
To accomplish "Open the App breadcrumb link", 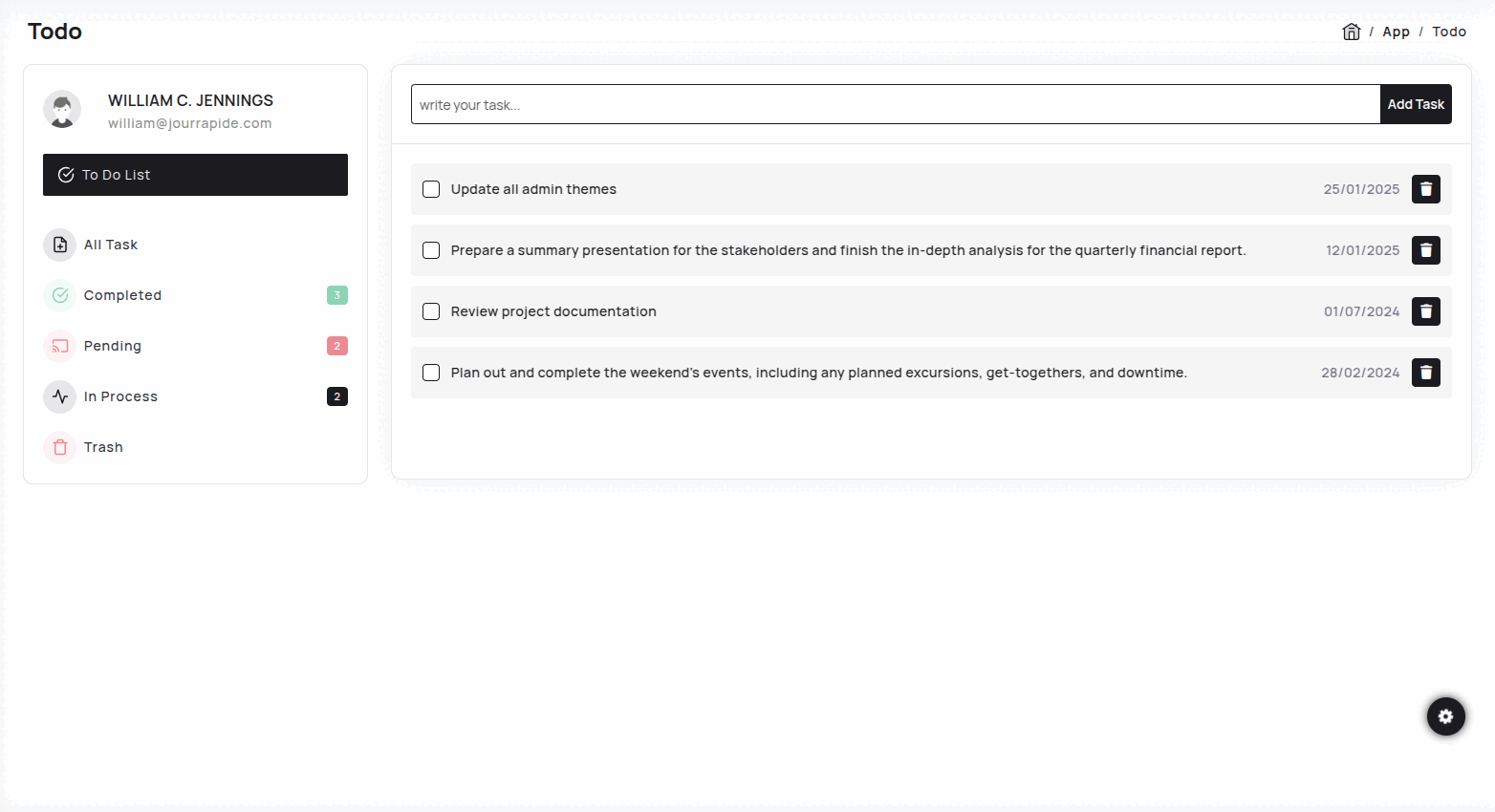I will click(1396, 32).
